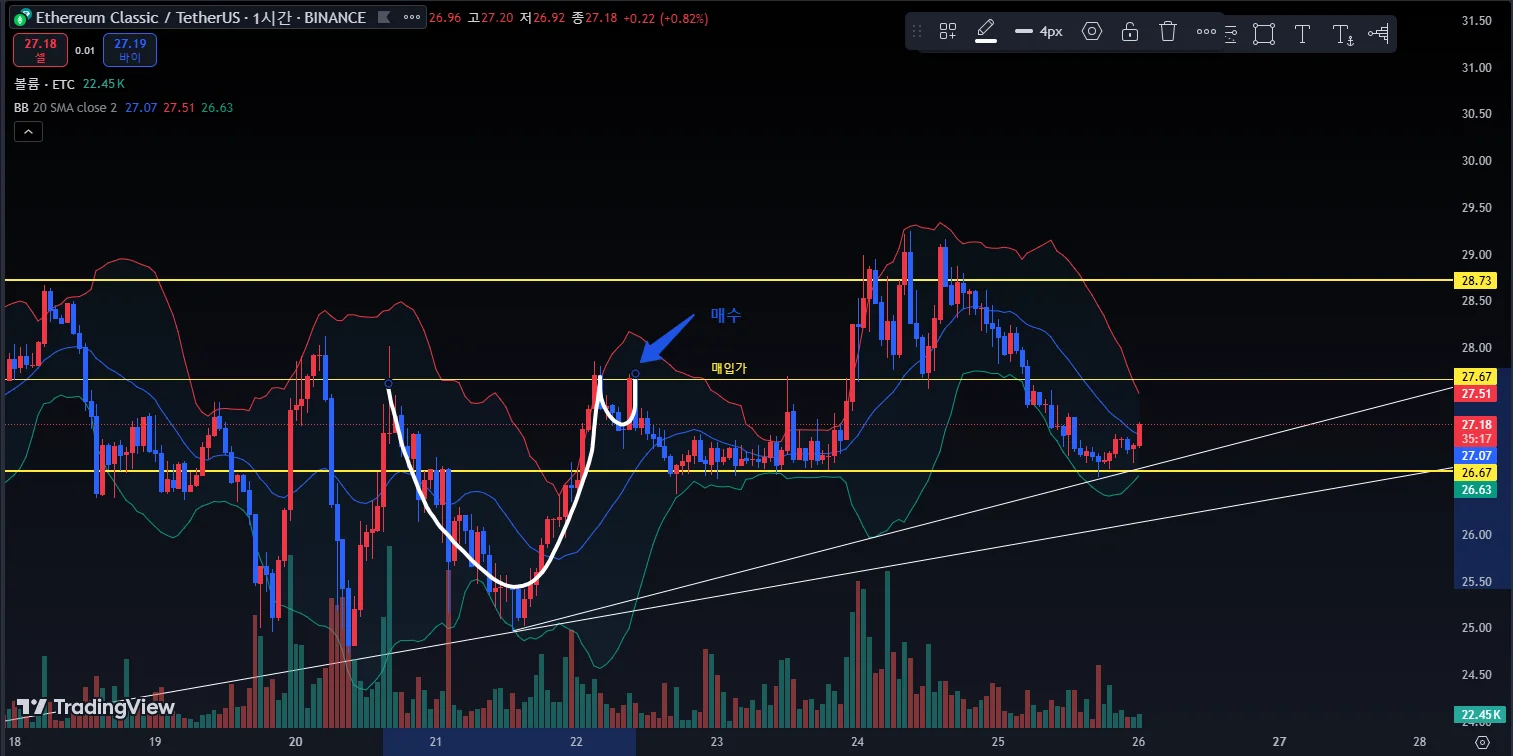Click the Ethereum Classic / TetherUS symbol title
The width and height of the screenshot is (1513, 756).
pos(138,18)
